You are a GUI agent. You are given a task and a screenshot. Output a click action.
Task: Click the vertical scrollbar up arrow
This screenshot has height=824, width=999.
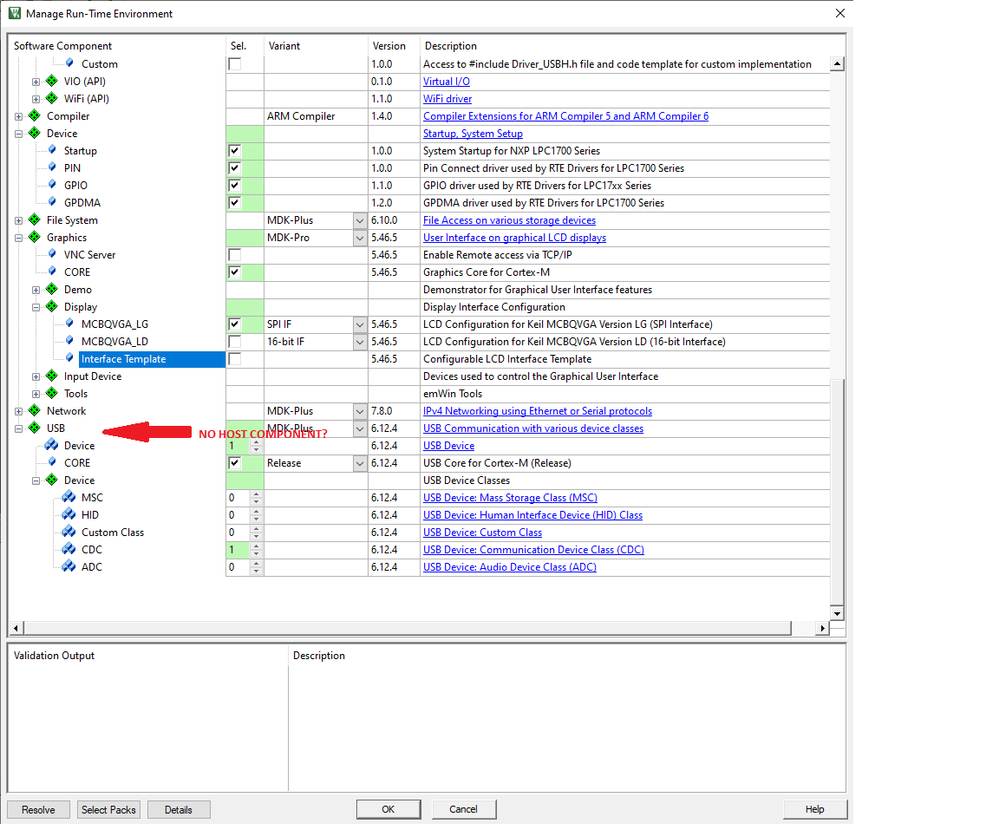pyautogui.click(x=837, y=64)
